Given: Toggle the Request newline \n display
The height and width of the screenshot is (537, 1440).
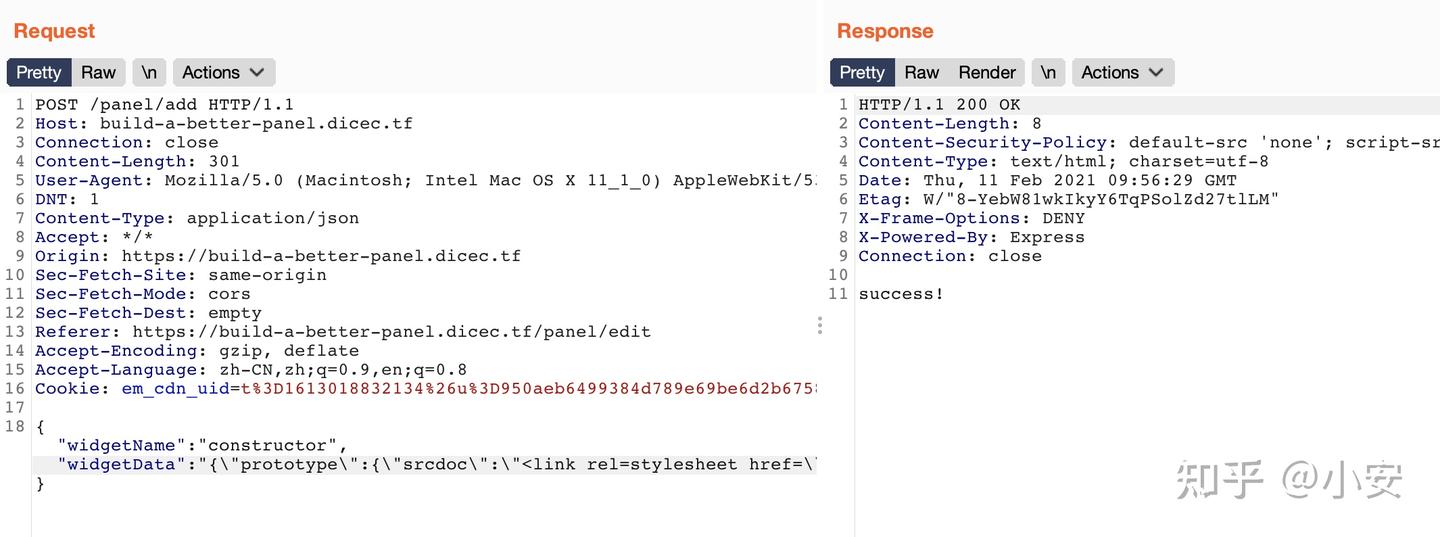Looking at the screenshot, I should click(149, 72).
